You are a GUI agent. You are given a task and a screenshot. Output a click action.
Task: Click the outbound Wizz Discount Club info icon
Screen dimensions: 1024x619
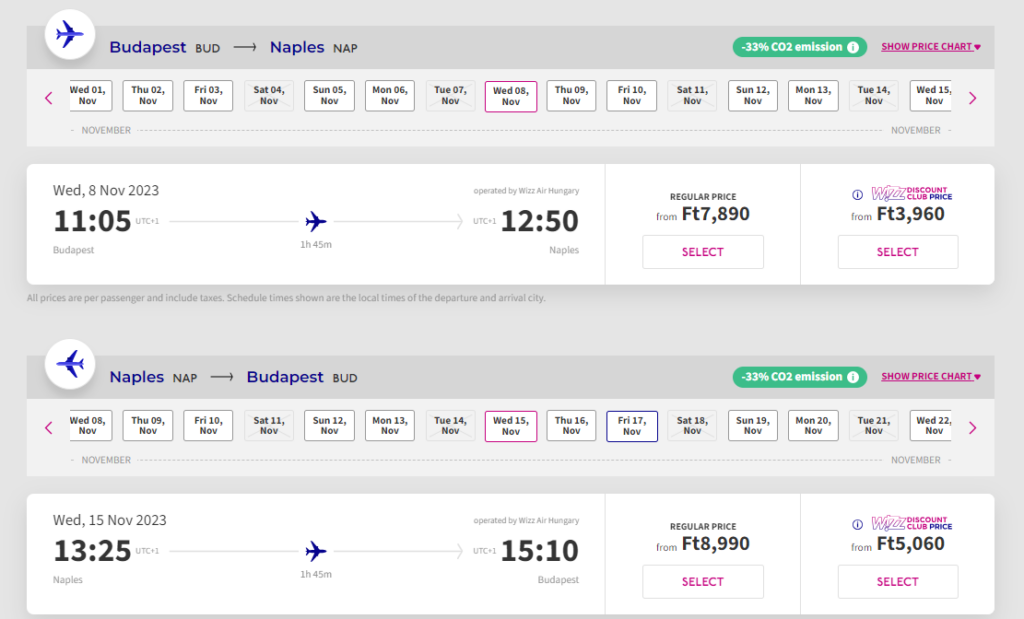coord(857,194)
